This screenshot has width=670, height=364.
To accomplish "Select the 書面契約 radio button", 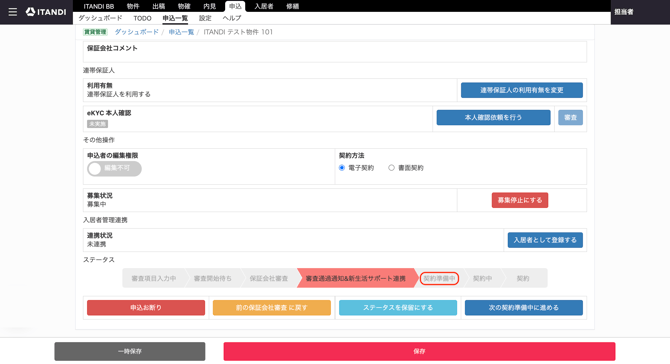I will [x=391, y=168].
